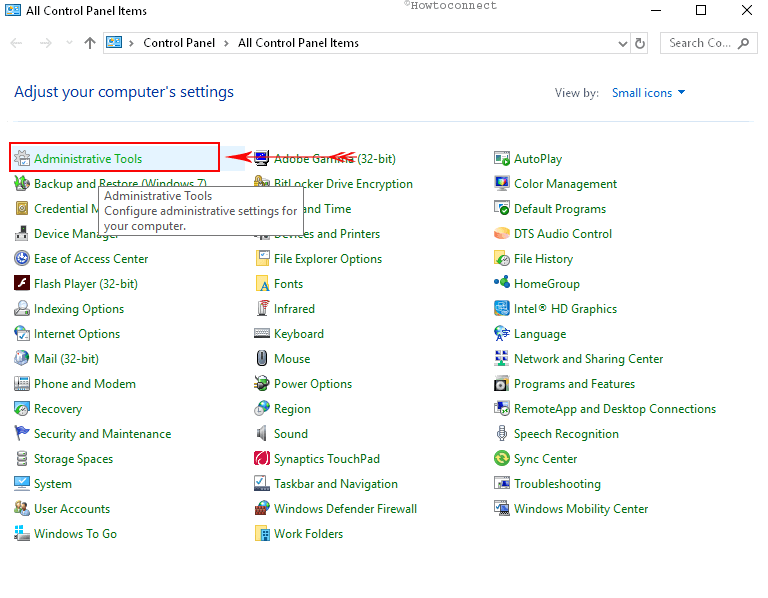
Task: Focus the Search Control Panel field
Action: tap(700, 43)
